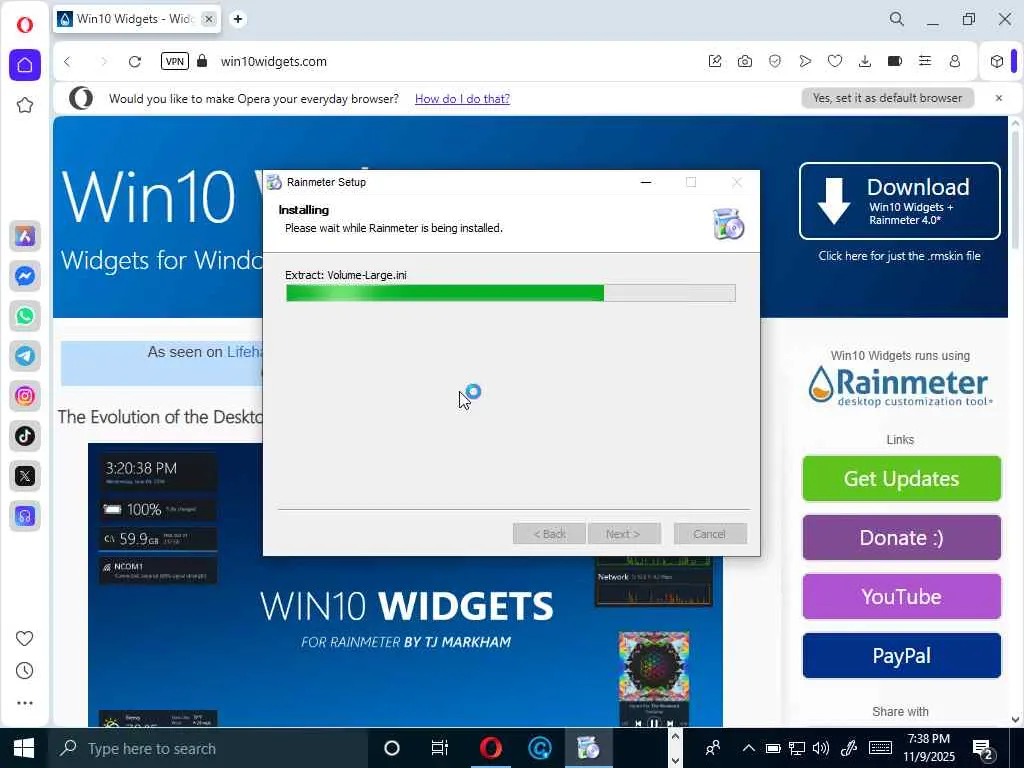Open the Opera menu logo
Screen dimensions: 1024x768
pos(25,25)
